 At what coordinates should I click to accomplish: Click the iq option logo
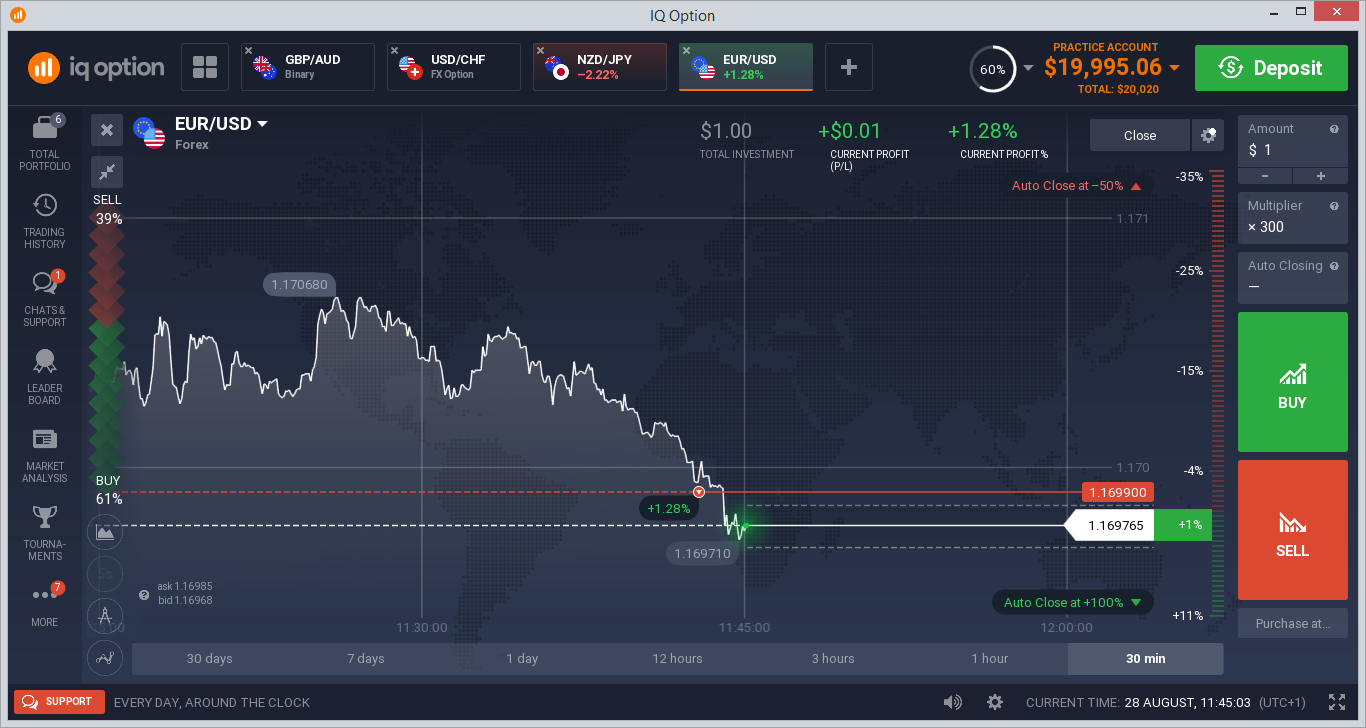96,67
